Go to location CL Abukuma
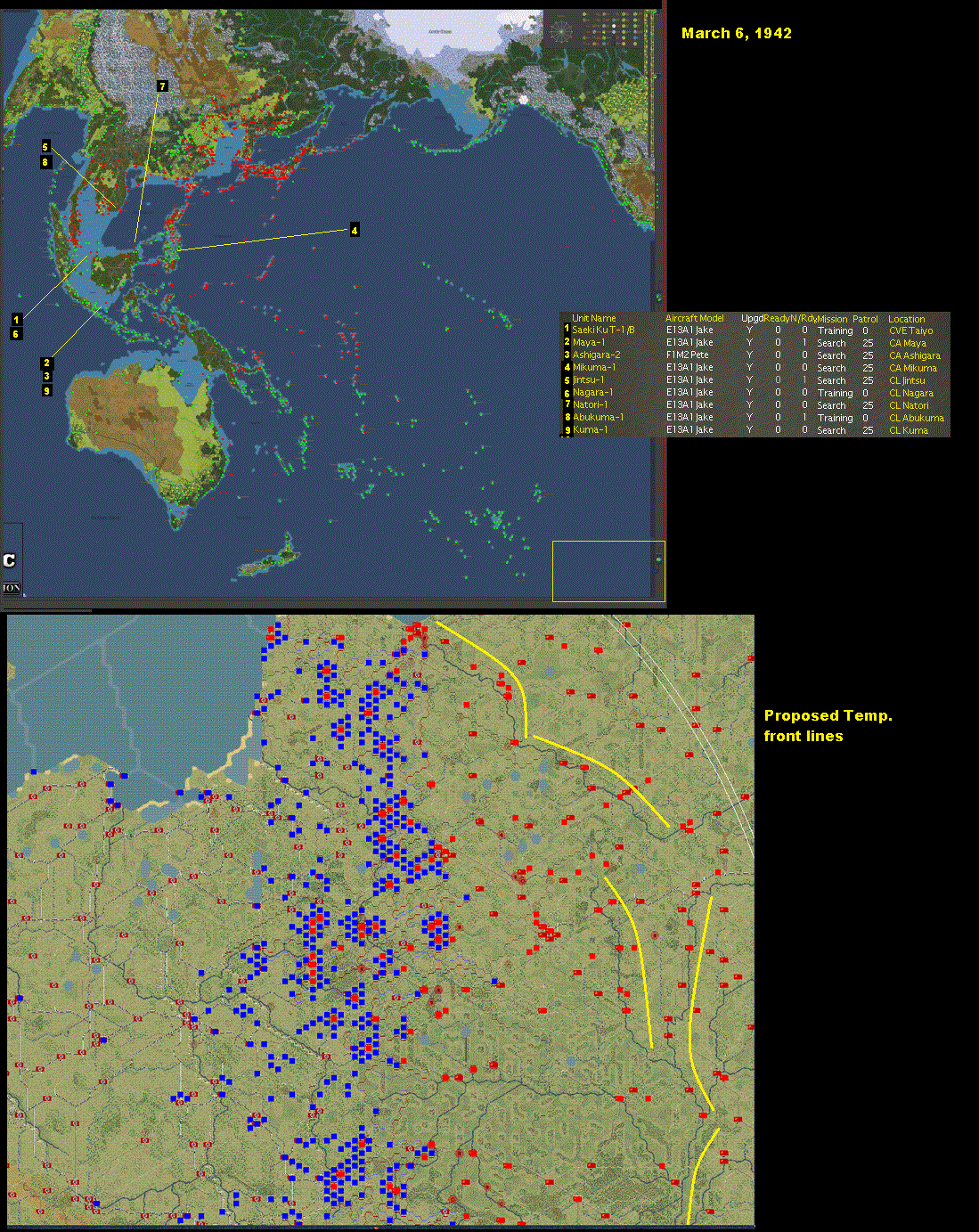The width and height of the screenshot is (979, 1232). pyautogui.click(x=916, y=418)
